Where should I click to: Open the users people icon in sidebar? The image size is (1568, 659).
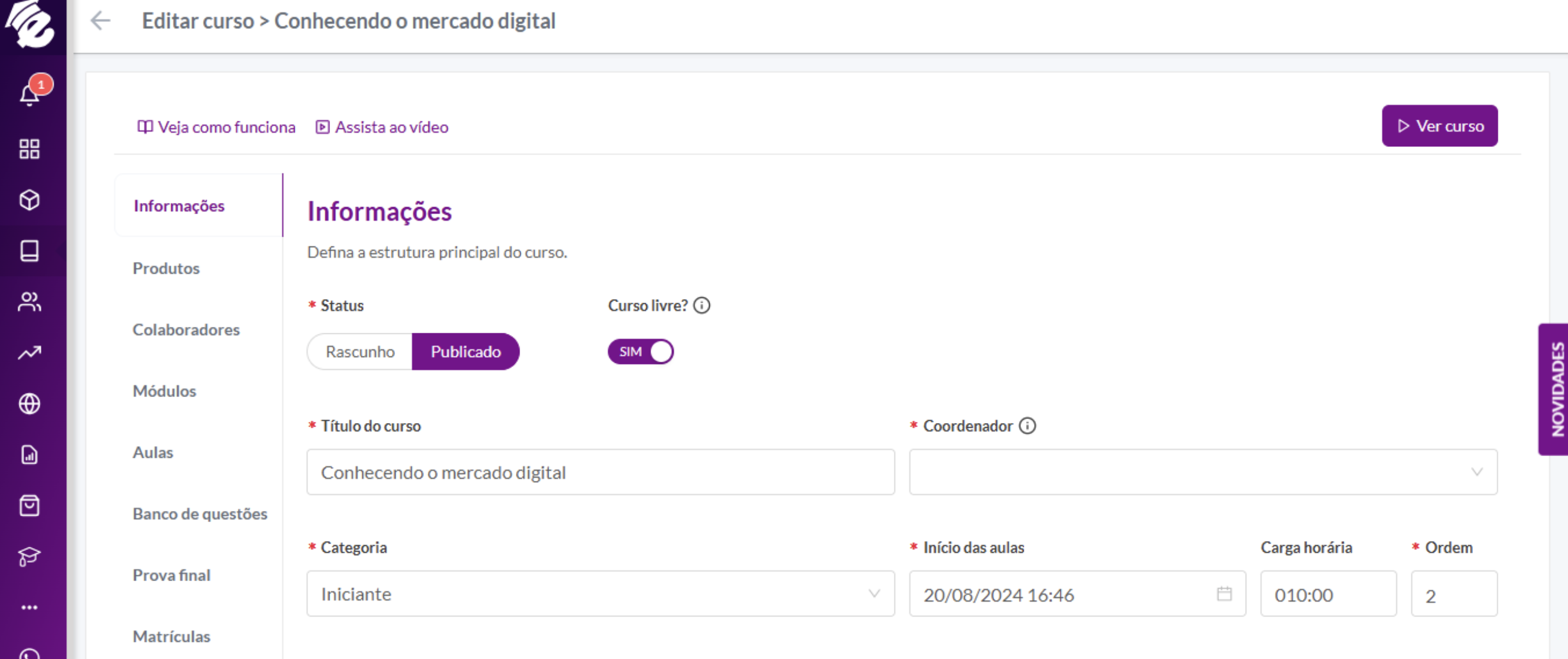(29, 302)
